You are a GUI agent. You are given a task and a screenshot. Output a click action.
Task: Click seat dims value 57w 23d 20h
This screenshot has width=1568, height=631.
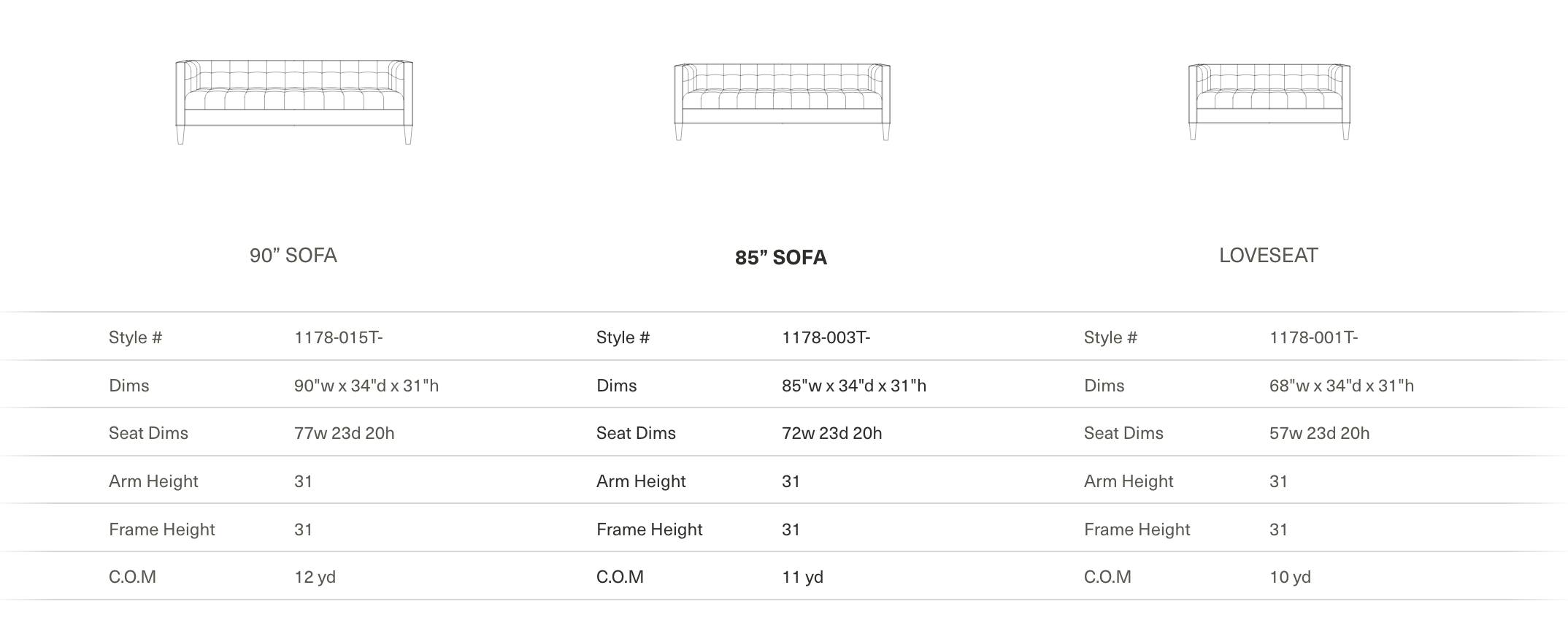pos(1320,433)
